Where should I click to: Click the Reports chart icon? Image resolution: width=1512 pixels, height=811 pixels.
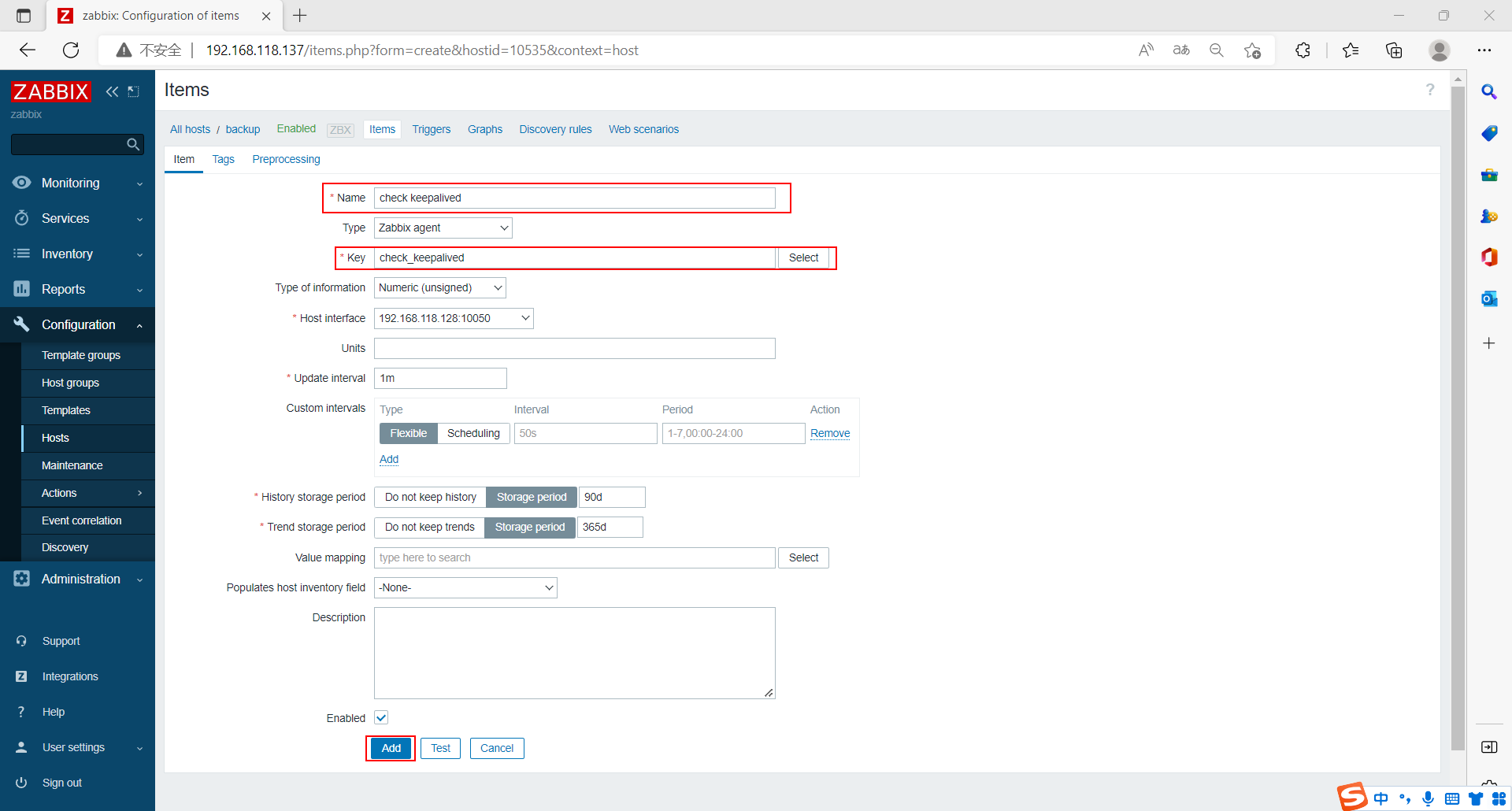(x=21, y=289)
